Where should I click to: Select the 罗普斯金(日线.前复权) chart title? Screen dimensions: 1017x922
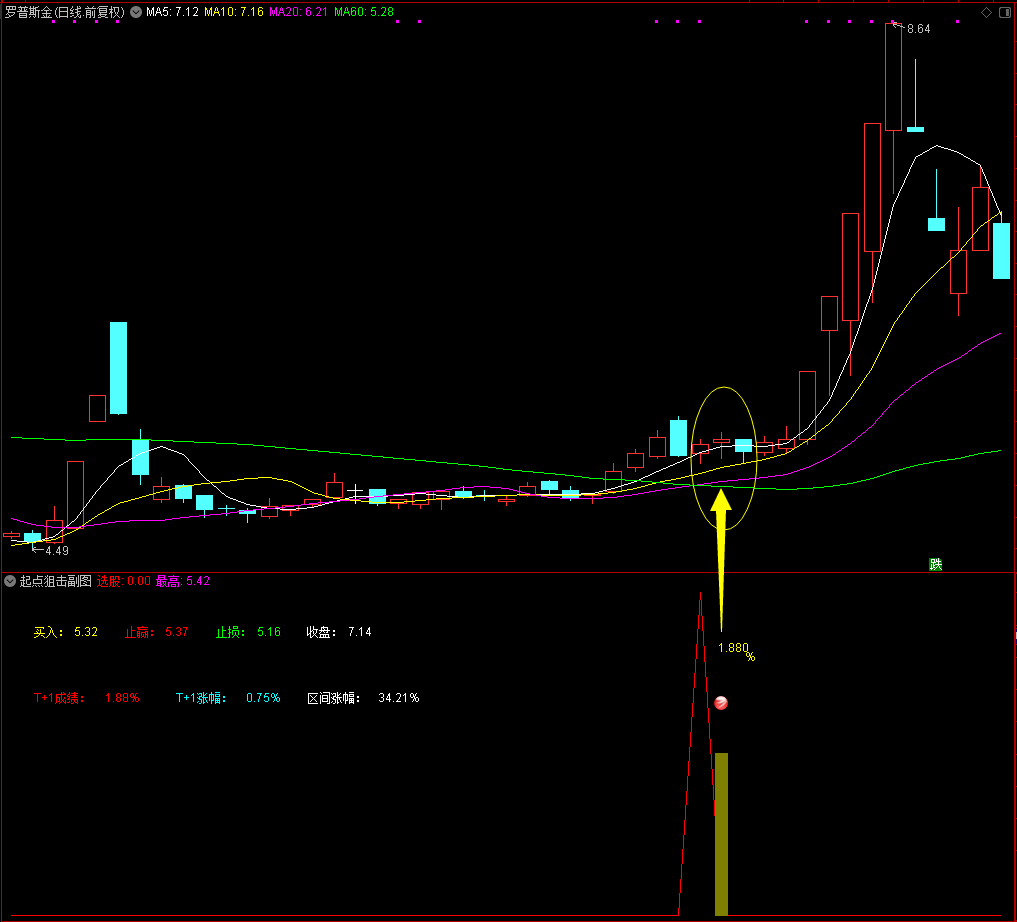pos(64,12)
